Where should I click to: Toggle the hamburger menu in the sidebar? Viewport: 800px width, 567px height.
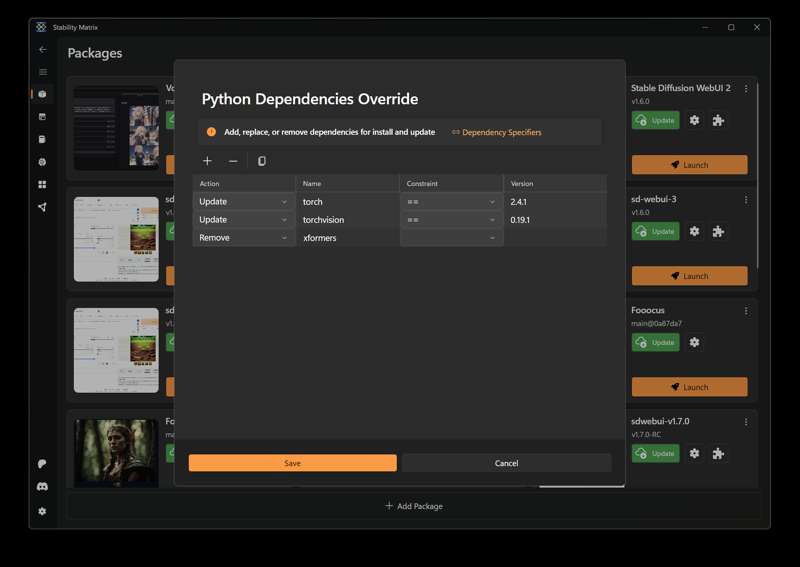click(42, 72)
